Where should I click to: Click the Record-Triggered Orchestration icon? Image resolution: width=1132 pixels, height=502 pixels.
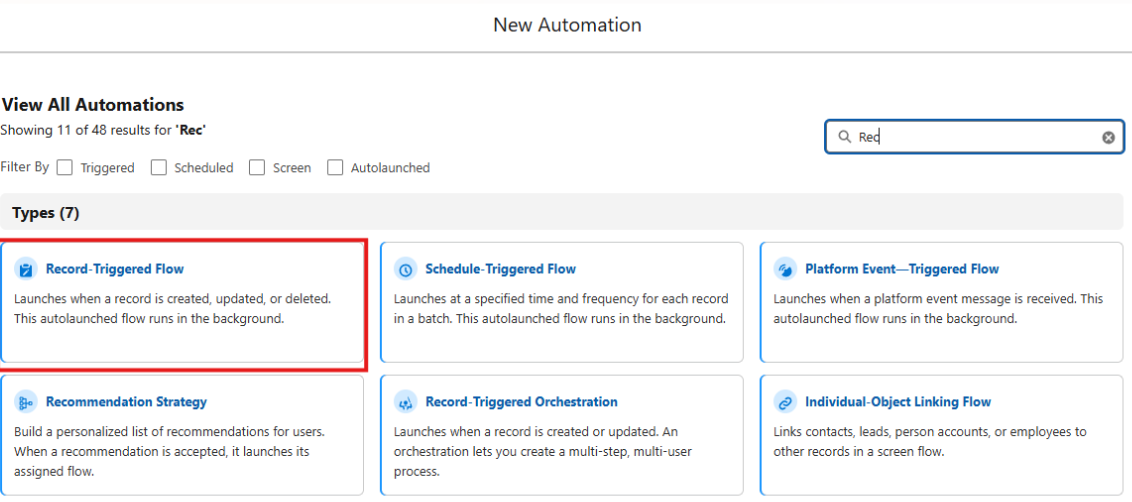click(405, 402)
